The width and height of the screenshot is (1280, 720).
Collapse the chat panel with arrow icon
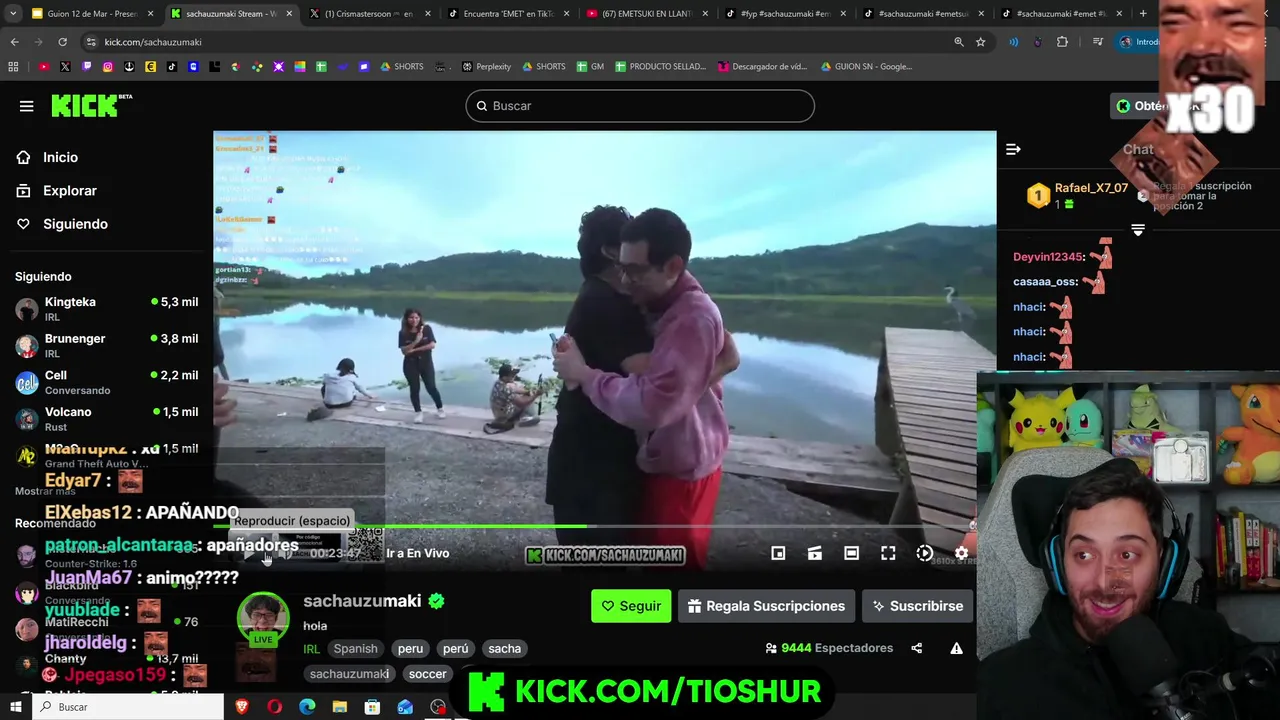click(1013, 149)
